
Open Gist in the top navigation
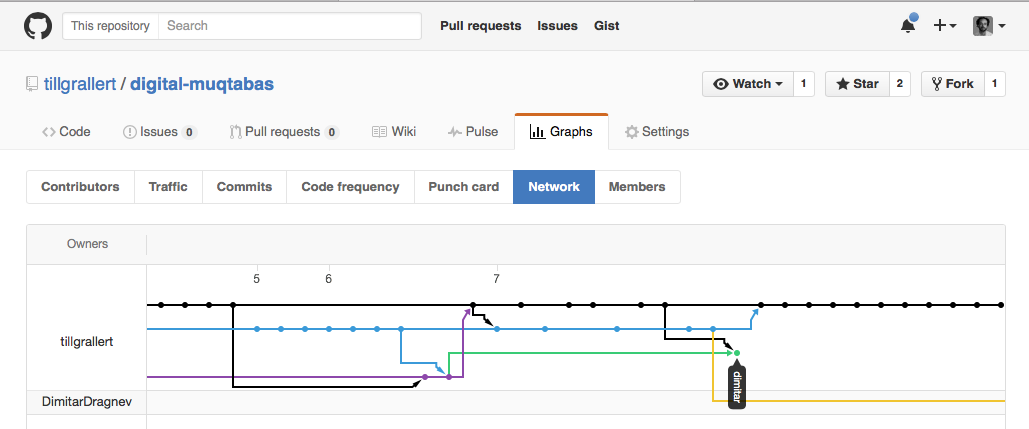(x=606, y=26)
